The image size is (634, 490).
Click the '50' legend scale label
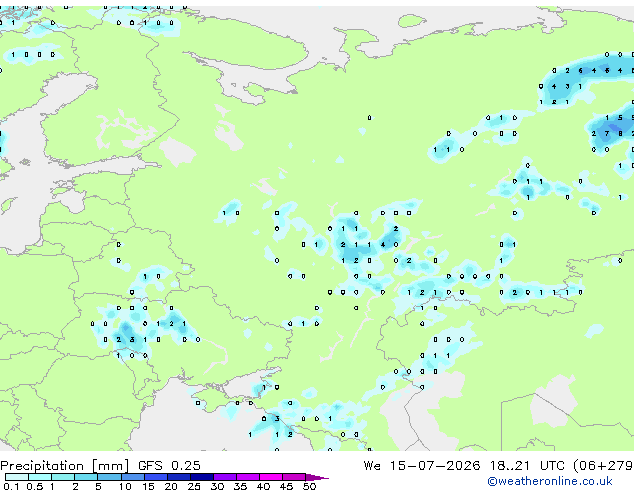pos(309,486)
